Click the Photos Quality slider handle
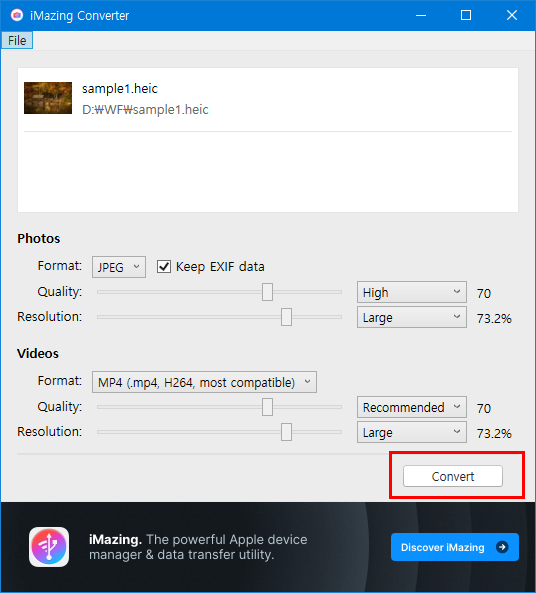The width and height of the screenshot is (536, 593). click(267, 292)
